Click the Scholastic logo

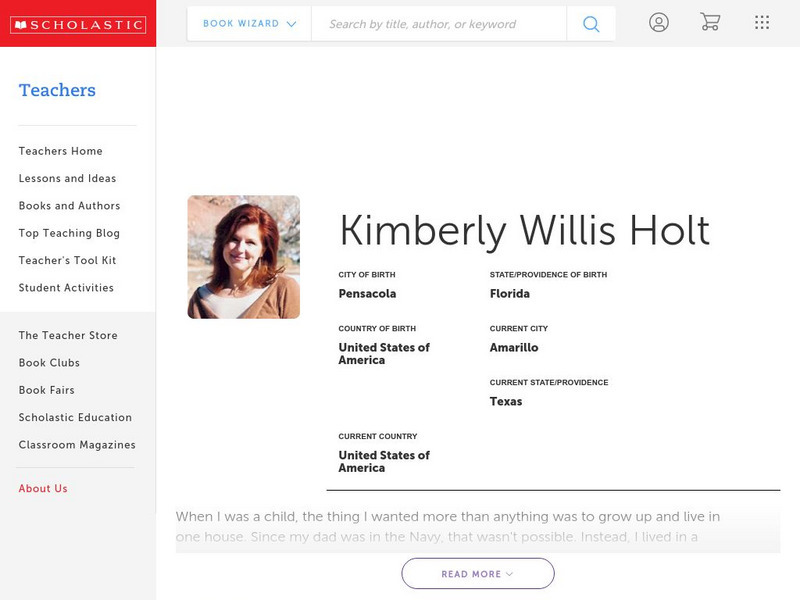point(78,24)
